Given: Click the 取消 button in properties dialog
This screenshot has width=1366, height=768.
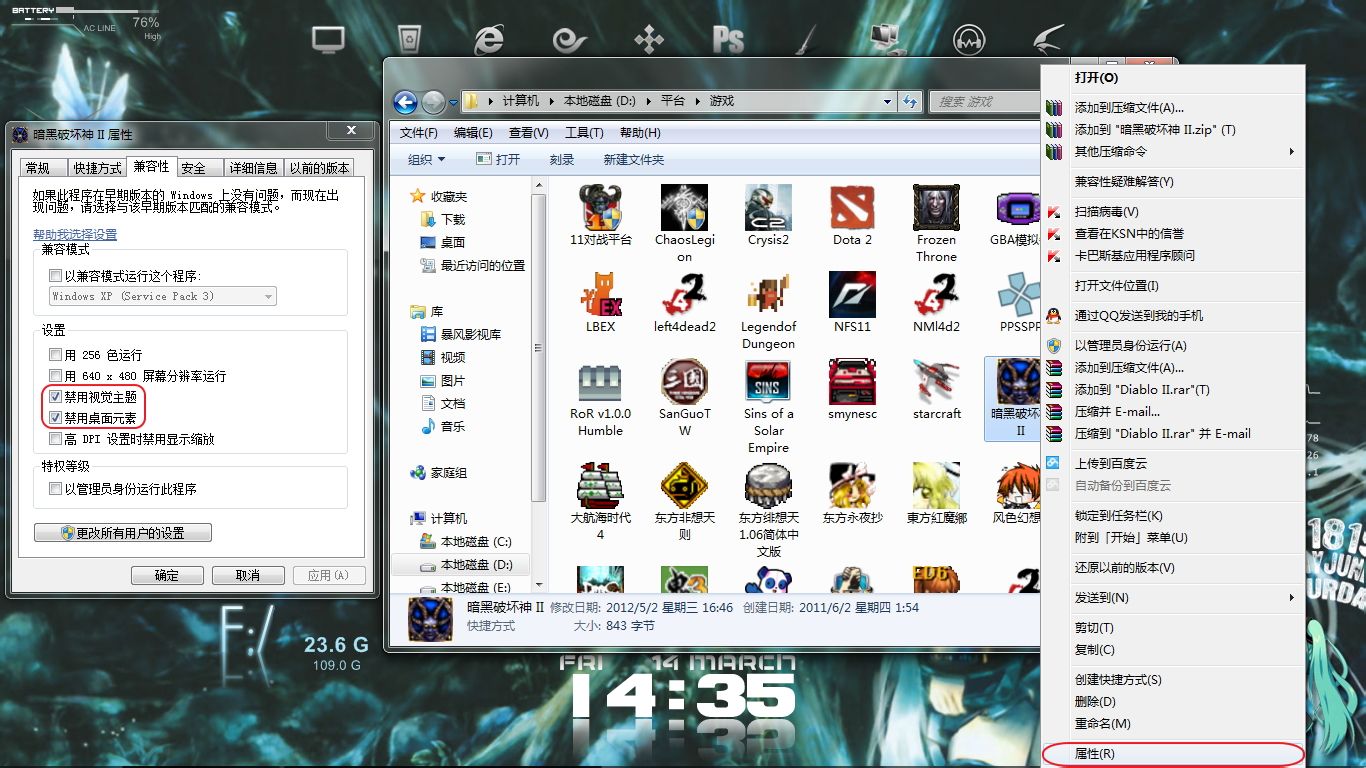Looking at the screenshot, I should tap(248, 575).
